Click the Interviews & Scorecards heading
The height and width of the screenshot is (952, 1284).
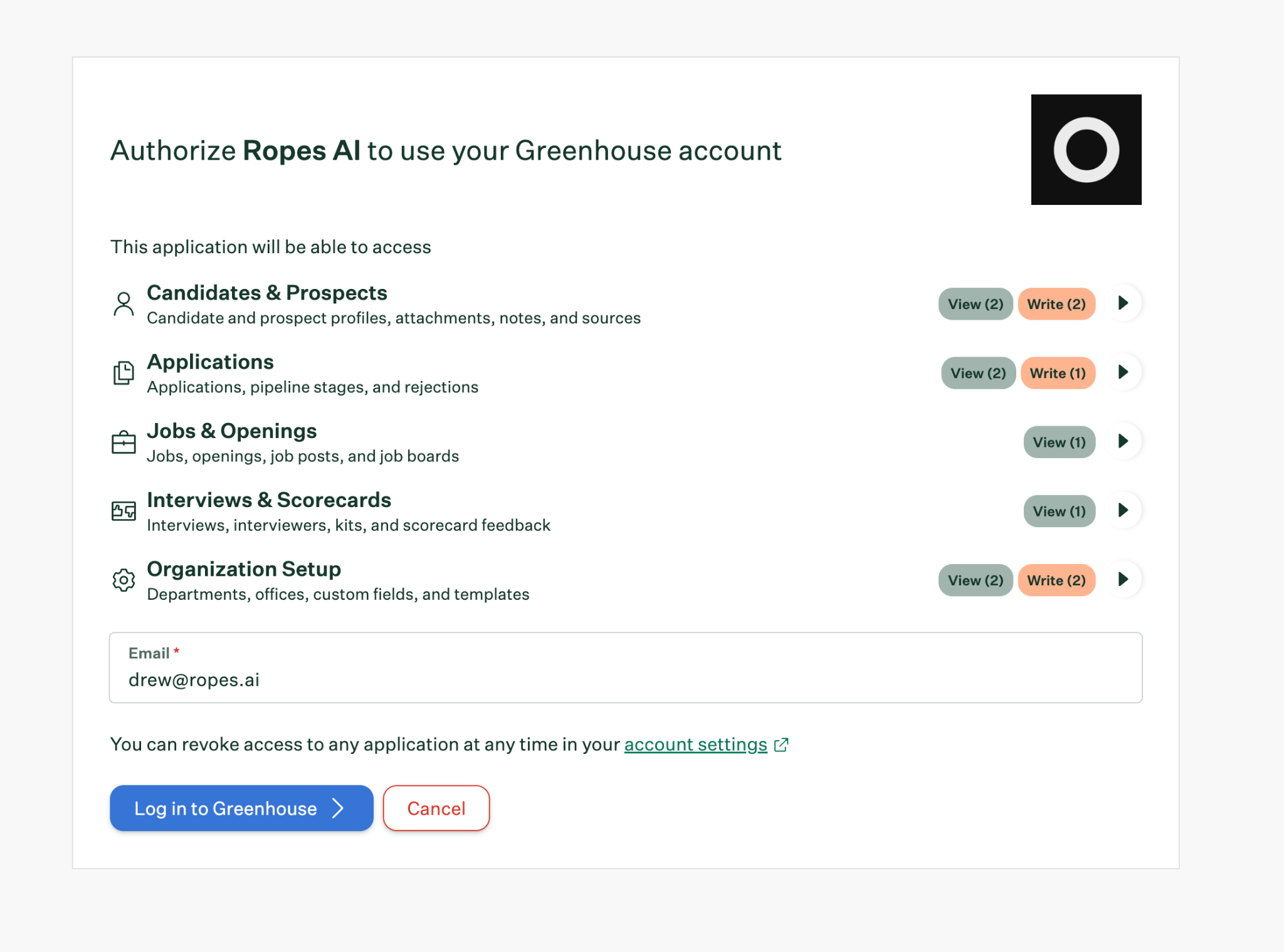[x=269, y=500]
